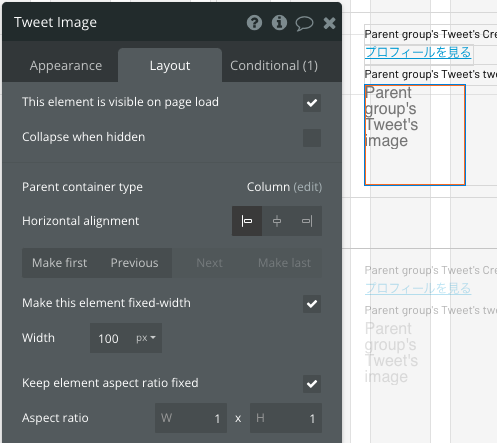
Task: Uncheck visible on page load checkbox
Action: click(x=312, y=103)
